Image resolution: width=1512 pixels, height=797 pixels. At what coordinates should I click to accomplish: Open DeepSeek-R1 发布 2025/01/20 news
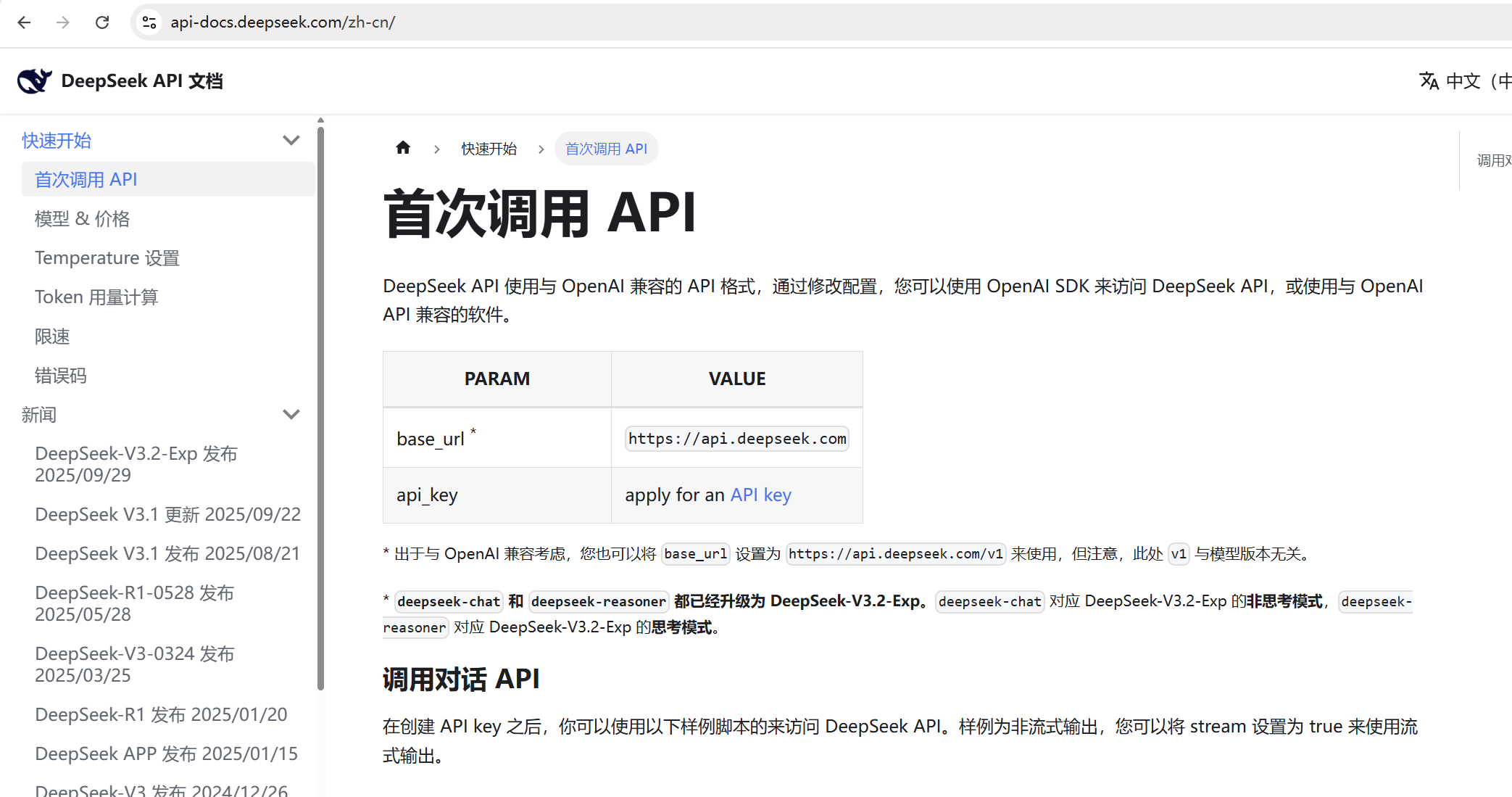161,714
